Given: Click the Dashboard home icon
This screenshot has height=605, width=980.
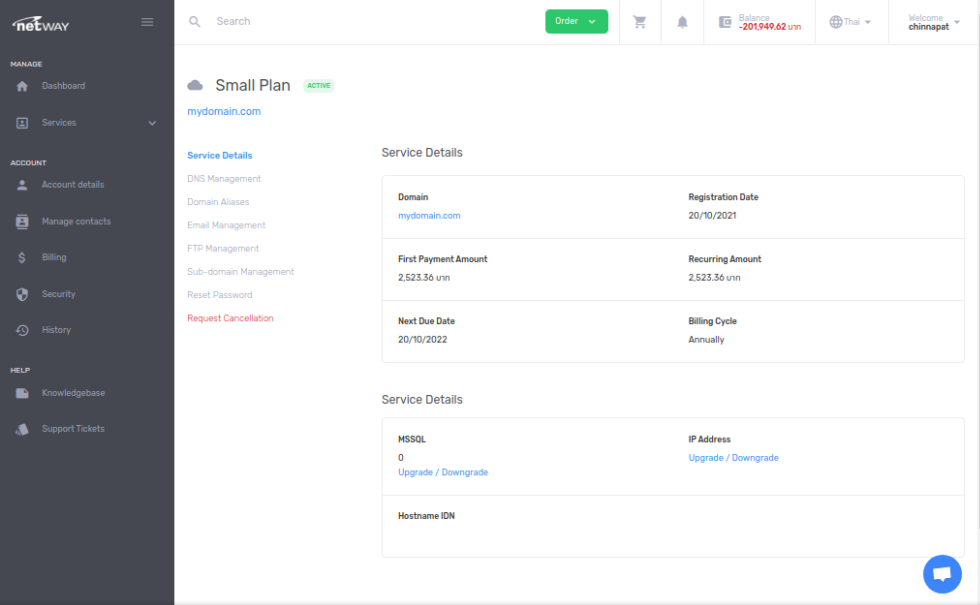Looking at the screenshot, I should coord(22,86).
